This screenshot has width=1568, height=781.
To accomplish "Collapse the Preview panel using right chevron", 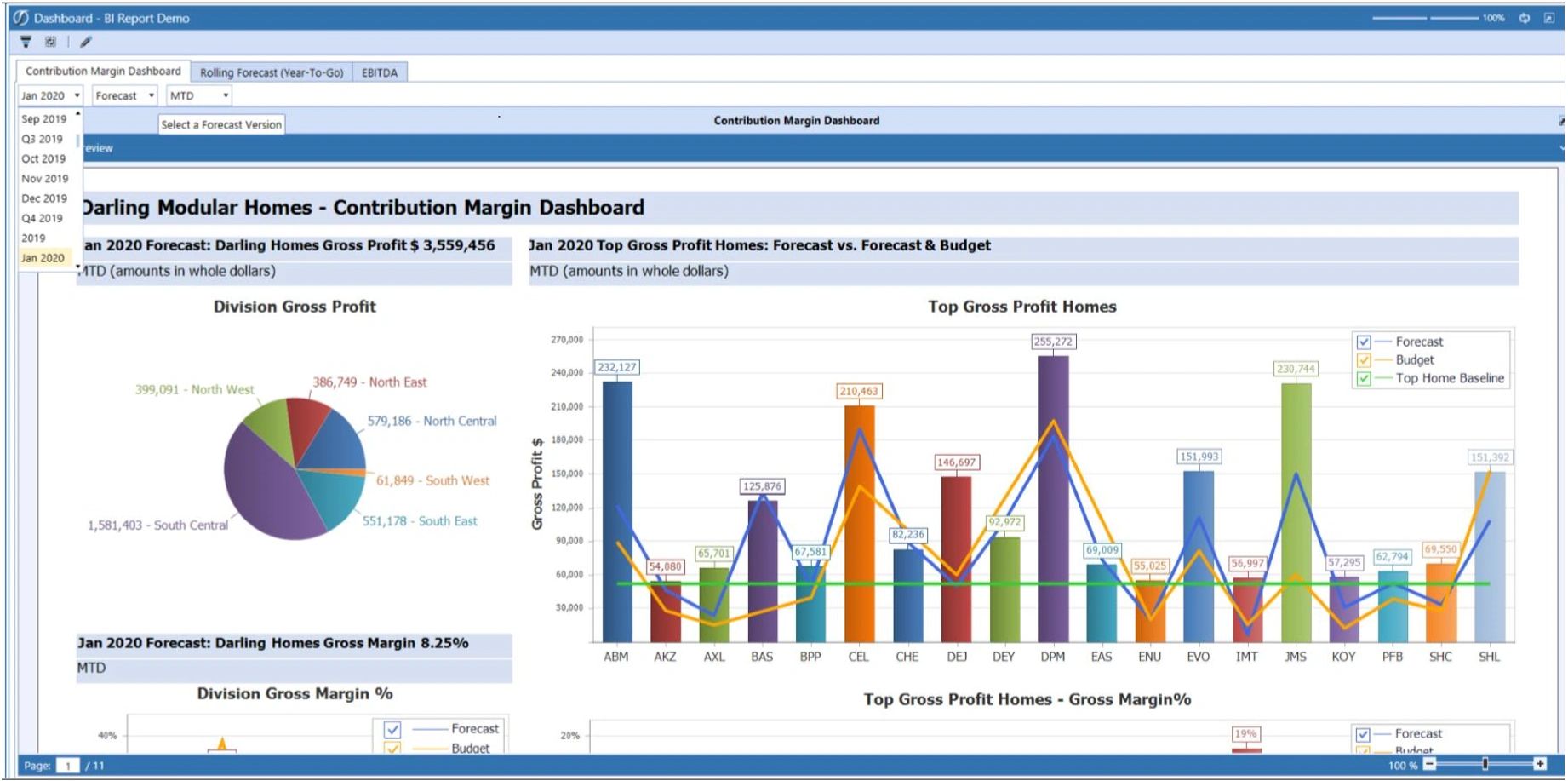I will point(1561,148).
